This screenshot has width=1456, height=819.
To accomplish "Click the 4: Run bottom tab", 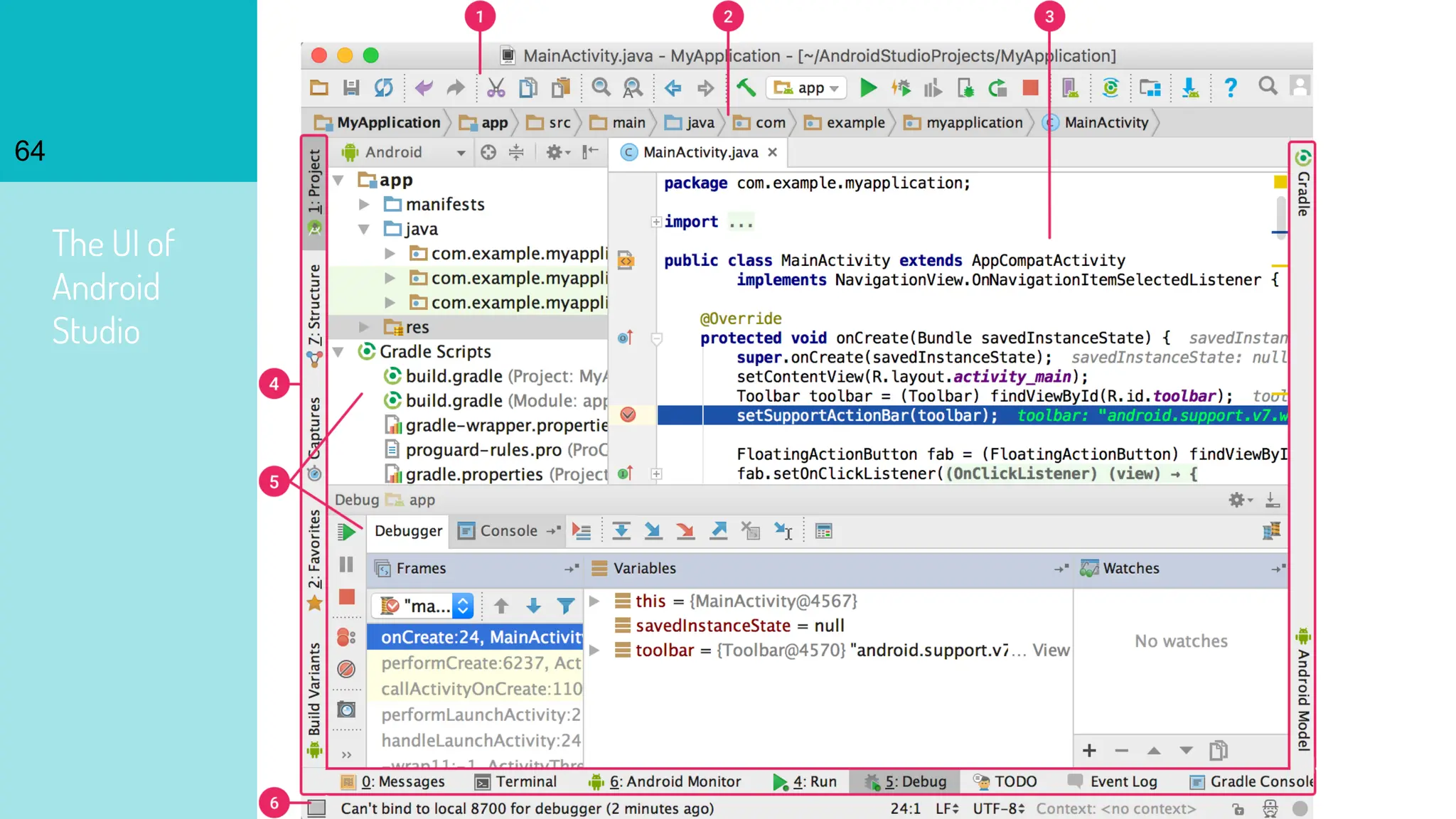I will point(805,781).
